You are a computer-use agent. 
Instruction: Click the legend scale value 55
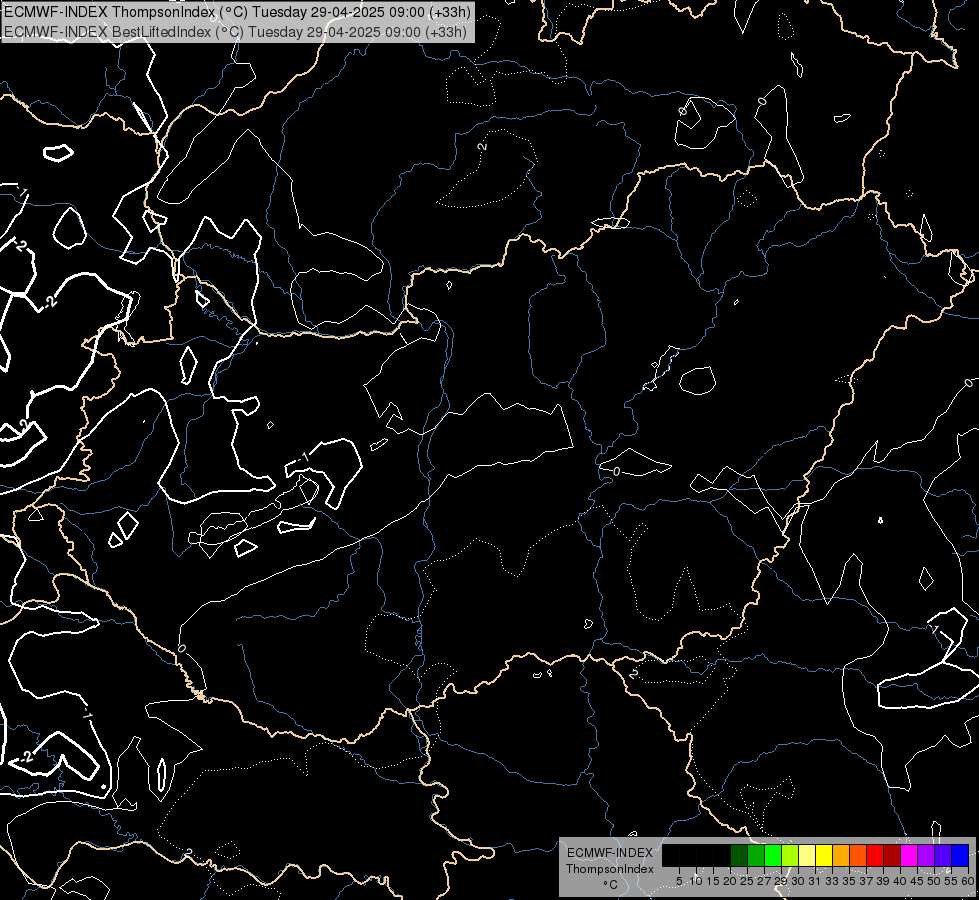951,881
